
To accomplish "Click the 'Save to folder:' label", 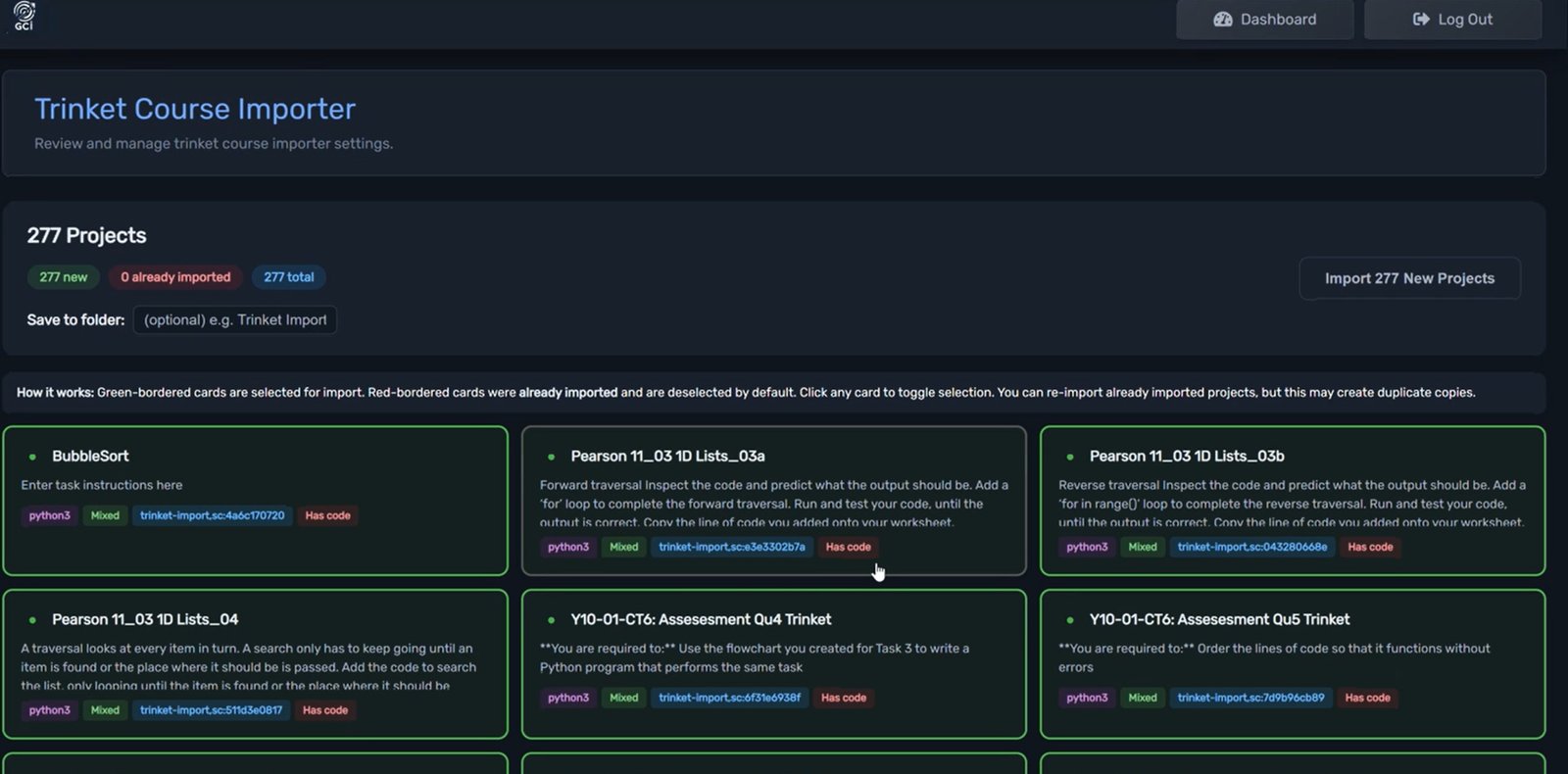I will [75, 319].
